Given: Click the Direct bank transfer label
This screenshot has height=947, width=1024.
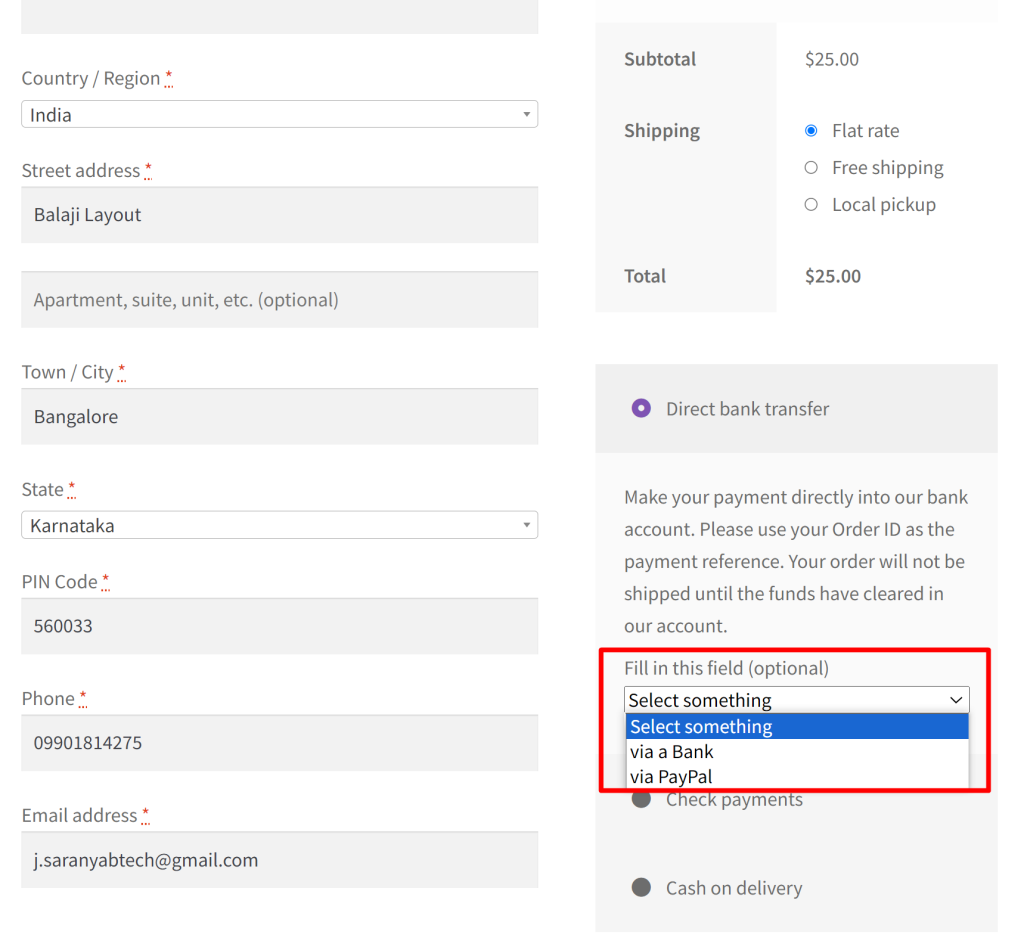Looking at the screenshot, I should [748, 409].
